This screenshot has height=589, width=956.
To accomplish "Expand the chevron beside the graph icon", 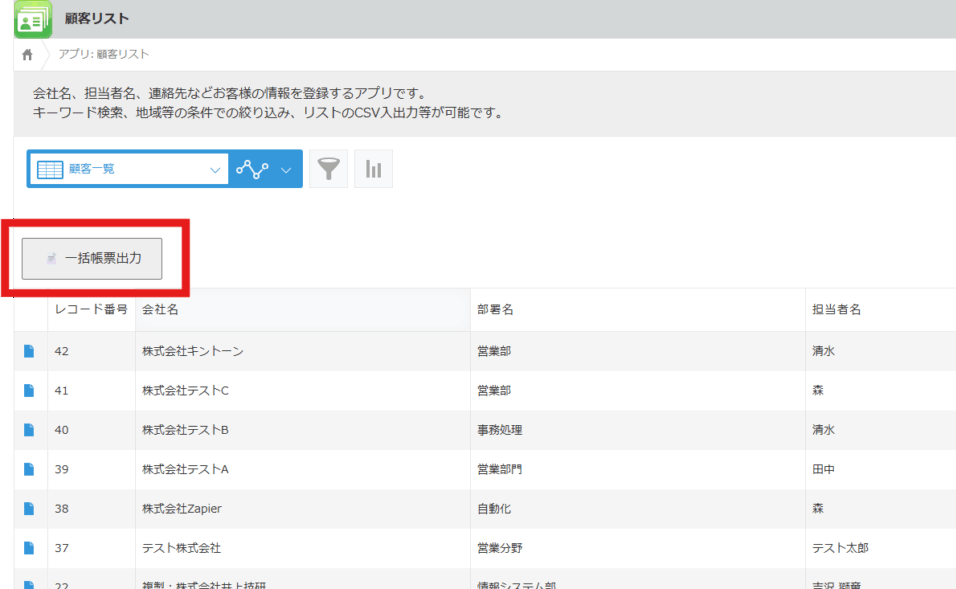I will click(287, 169).
